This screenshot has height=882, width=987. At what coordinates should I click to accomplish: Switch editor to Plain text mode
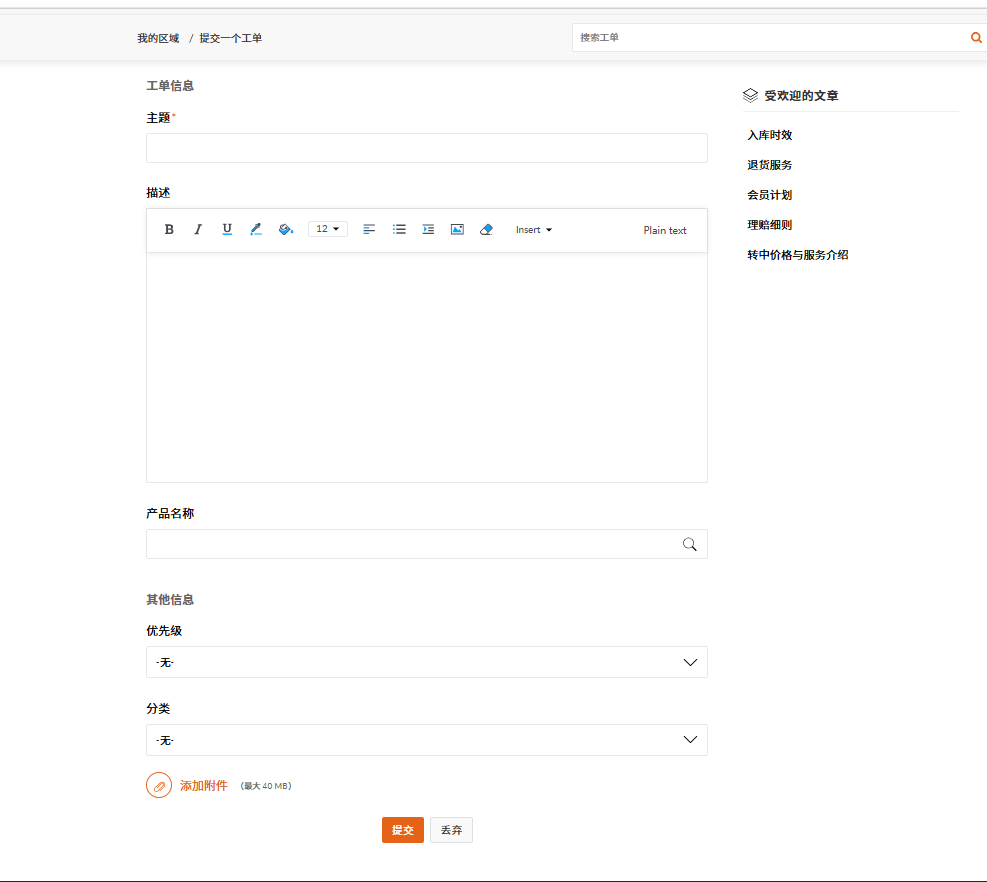[x=665, y=231]
